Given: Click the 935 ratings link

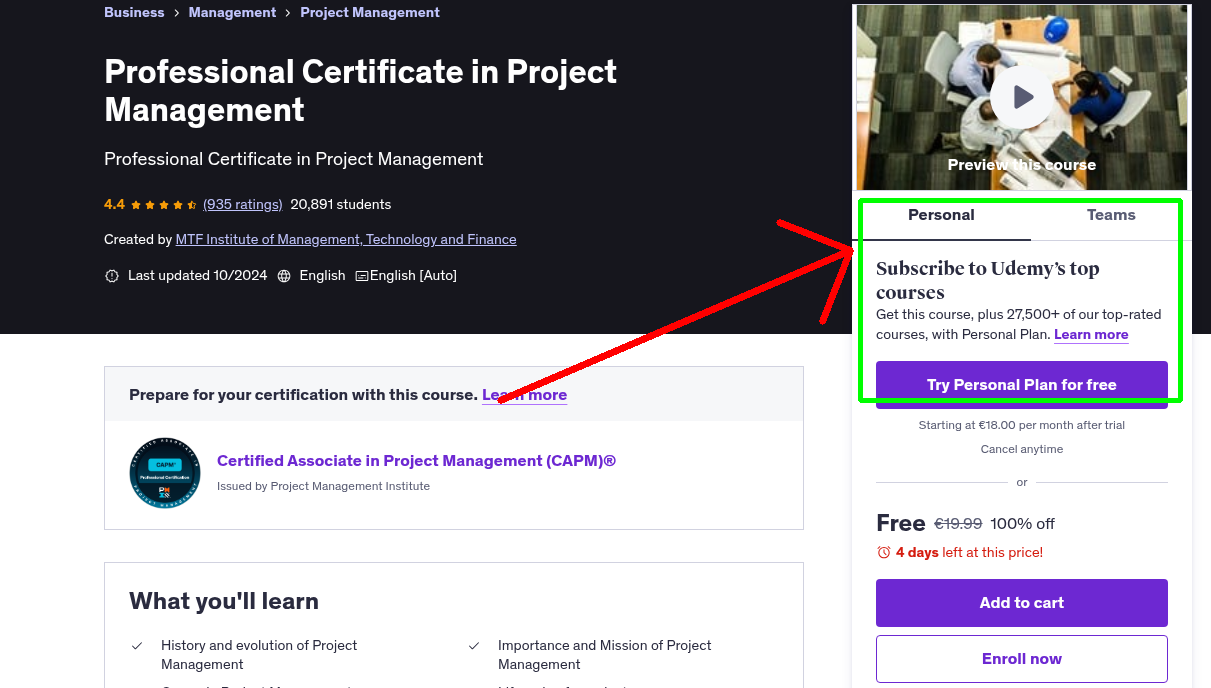Looking at the screenshot, I should click(243, 204).
